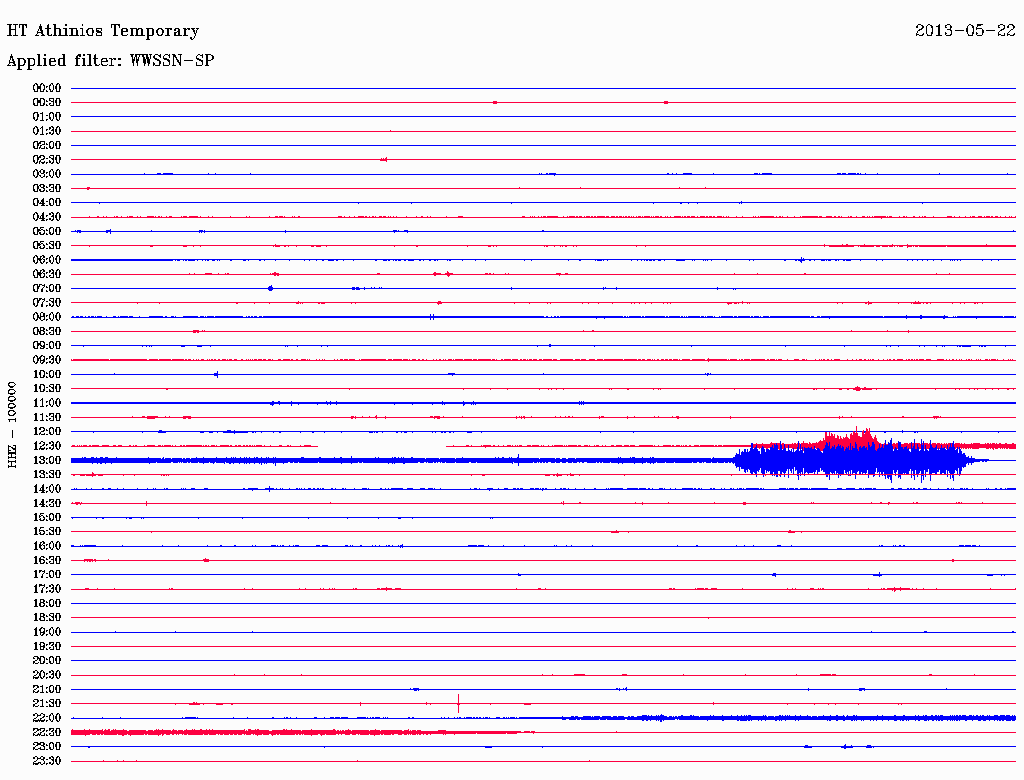Image resolution: width=1024 pixels, height=780 pixels.
Task: Select the 08:00 time label
Action: pyautogui.click(x=47, y=317)
